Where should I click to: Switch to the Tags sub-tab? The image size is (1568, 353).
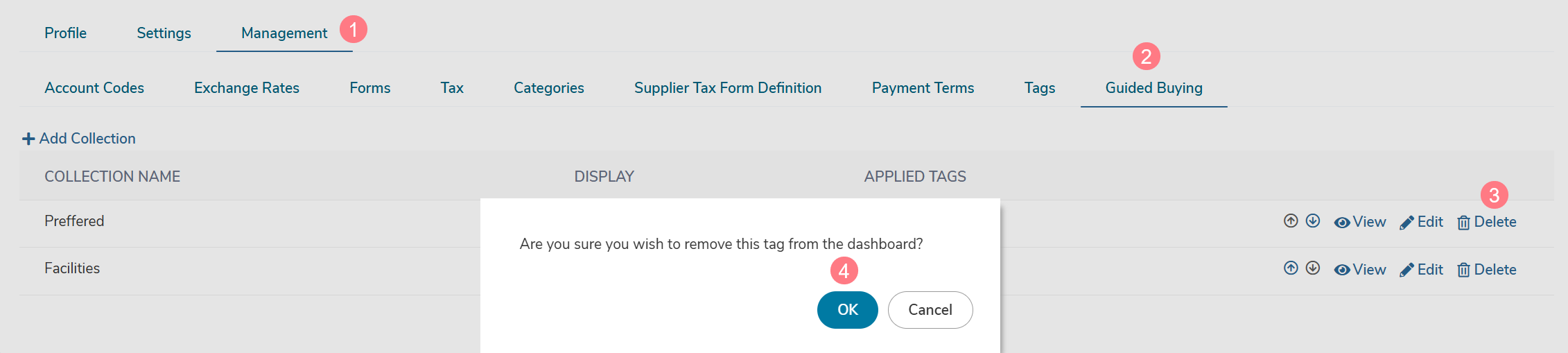pyautogui.click(x=1040, y=88)
